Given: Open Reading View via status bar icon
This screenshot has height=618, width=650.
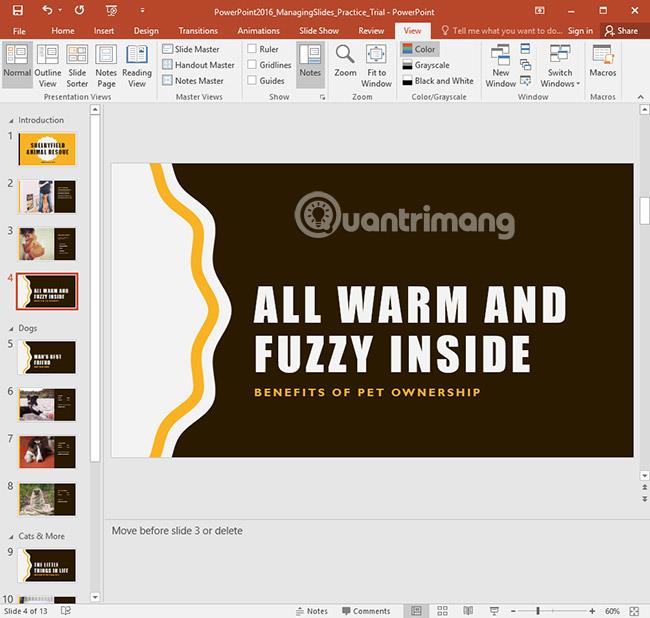Looking at the screenshot, I should point(468,611).
